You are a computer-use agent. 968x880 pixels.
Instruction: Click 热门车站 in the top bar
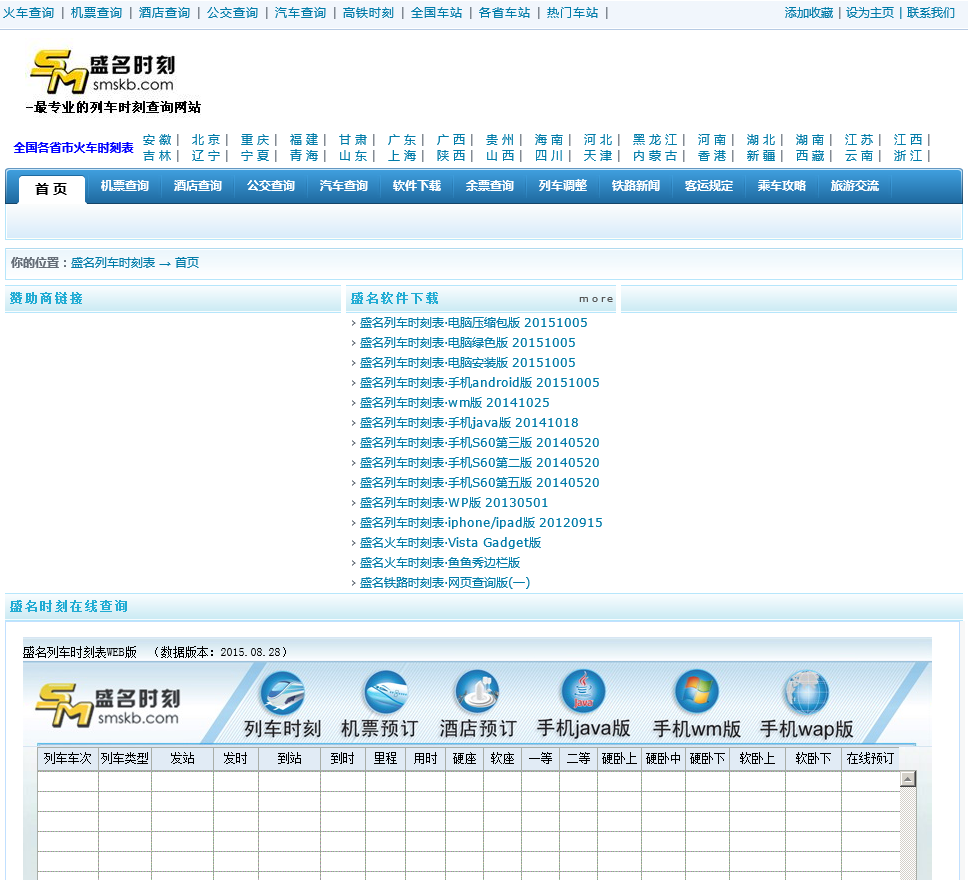tap(572, 13)
